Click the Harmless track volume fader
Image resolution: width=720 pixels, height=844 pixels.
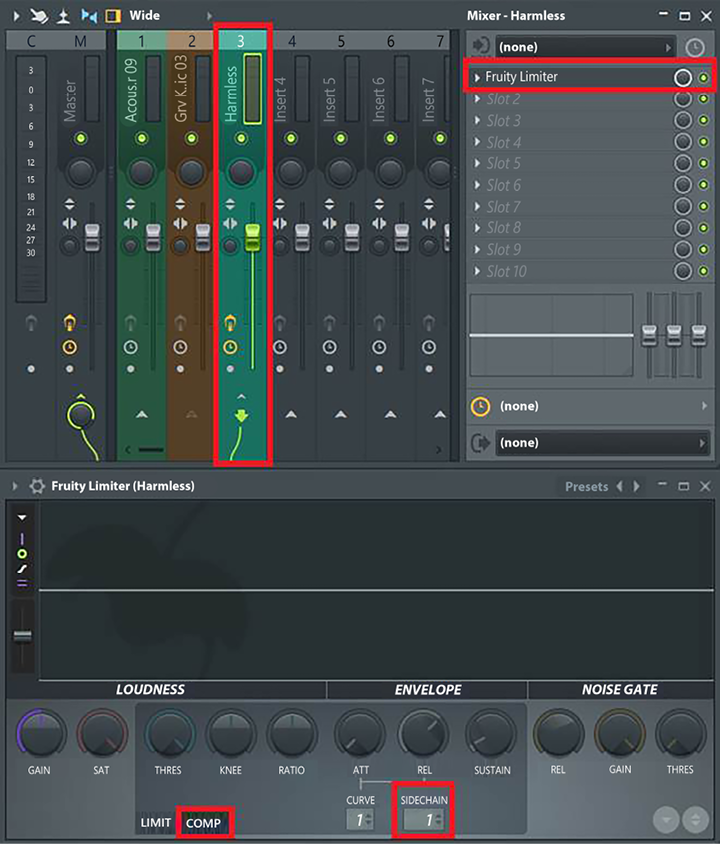pyautogui.click(x=252, y=238)
